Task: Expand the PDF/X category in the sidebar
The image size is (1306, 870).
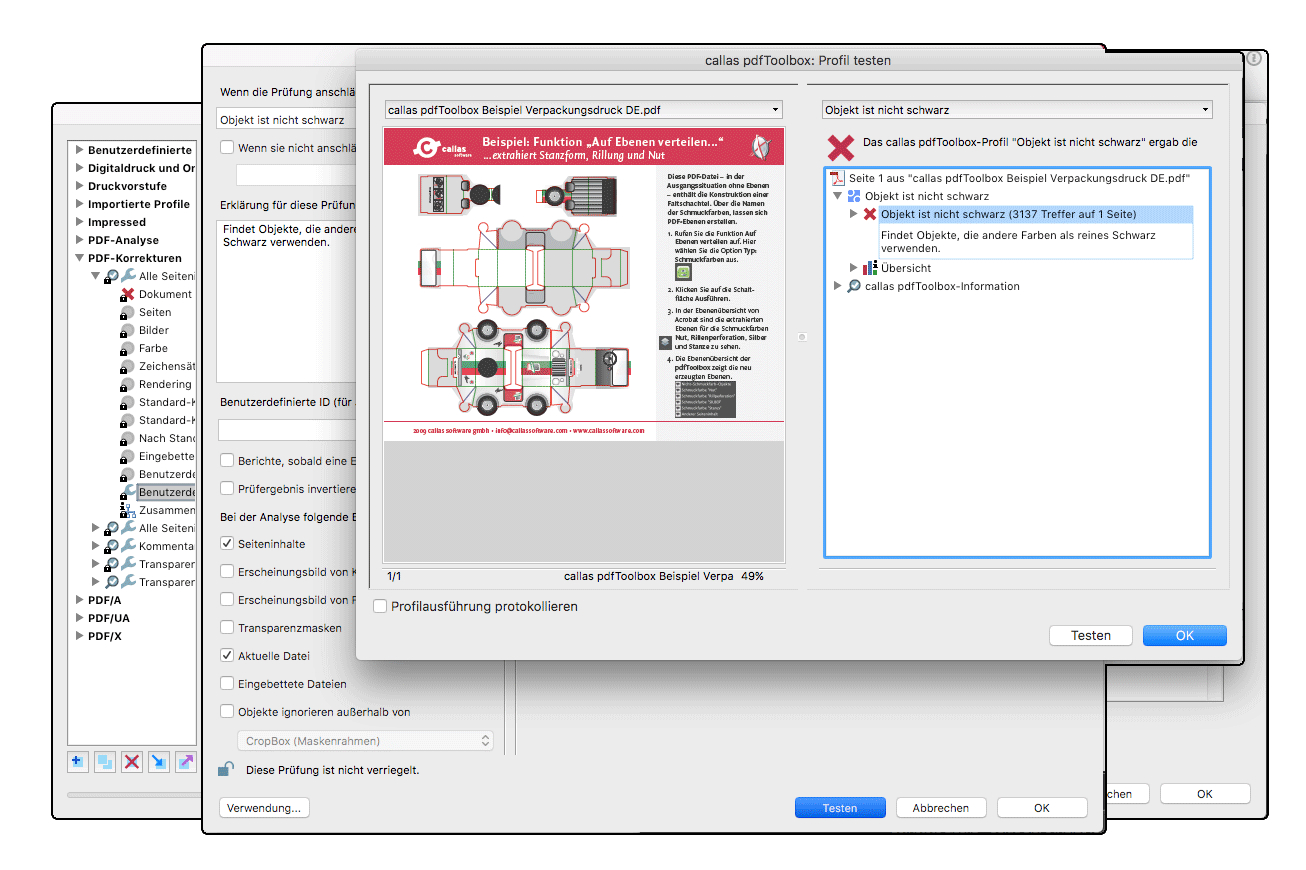Action: pos(80,635)
